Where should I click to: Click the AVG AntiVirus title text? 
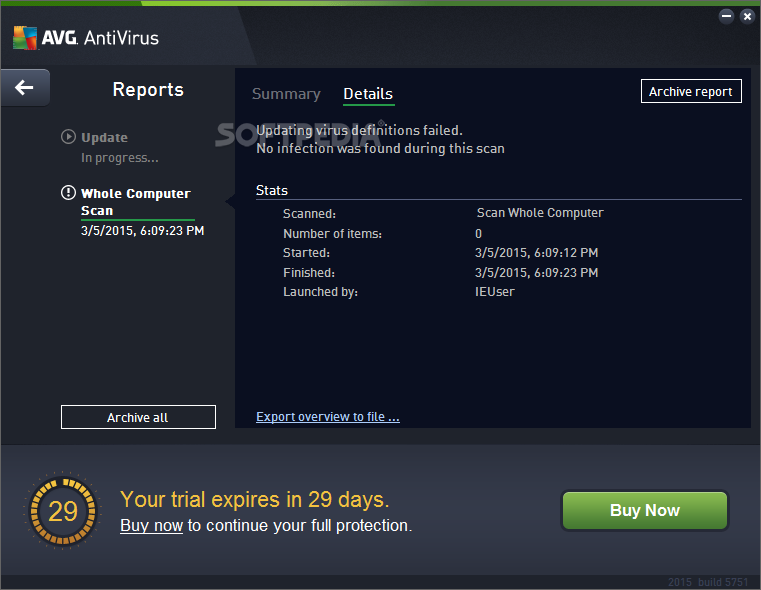pos(100,38)
